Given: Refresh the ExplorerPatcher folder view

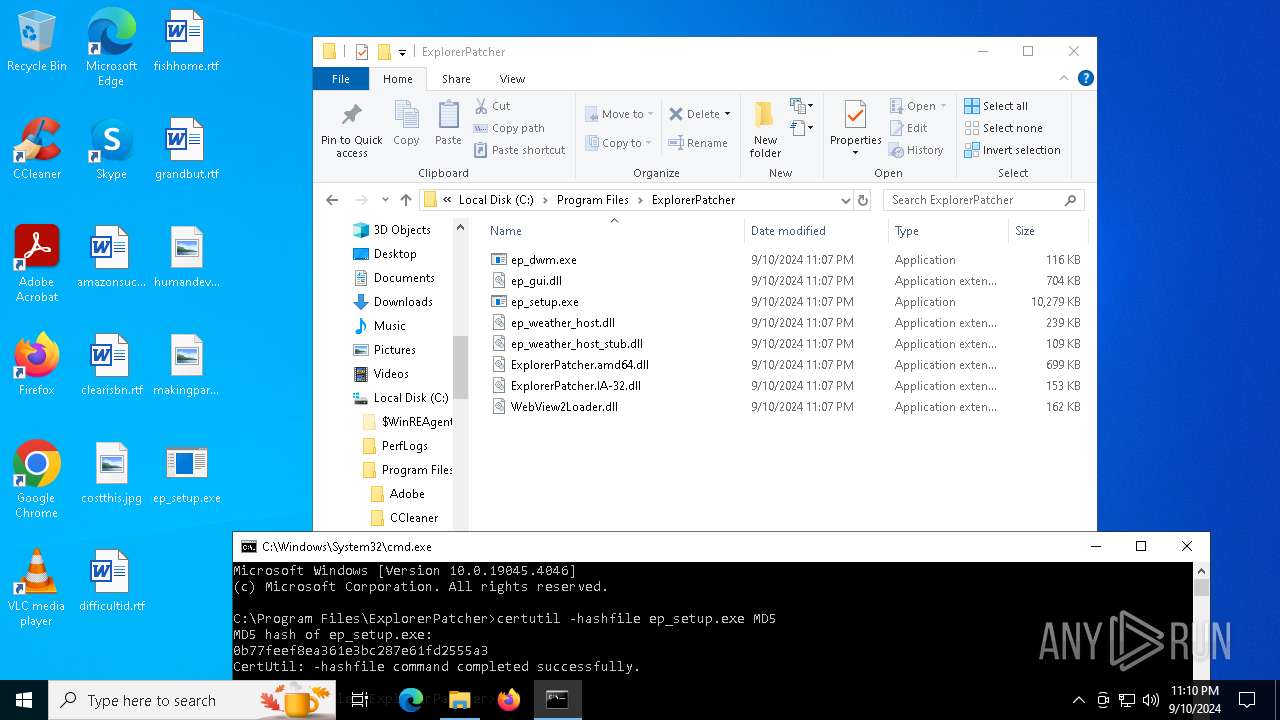Looking at the screenshot, I should point(865,200).
